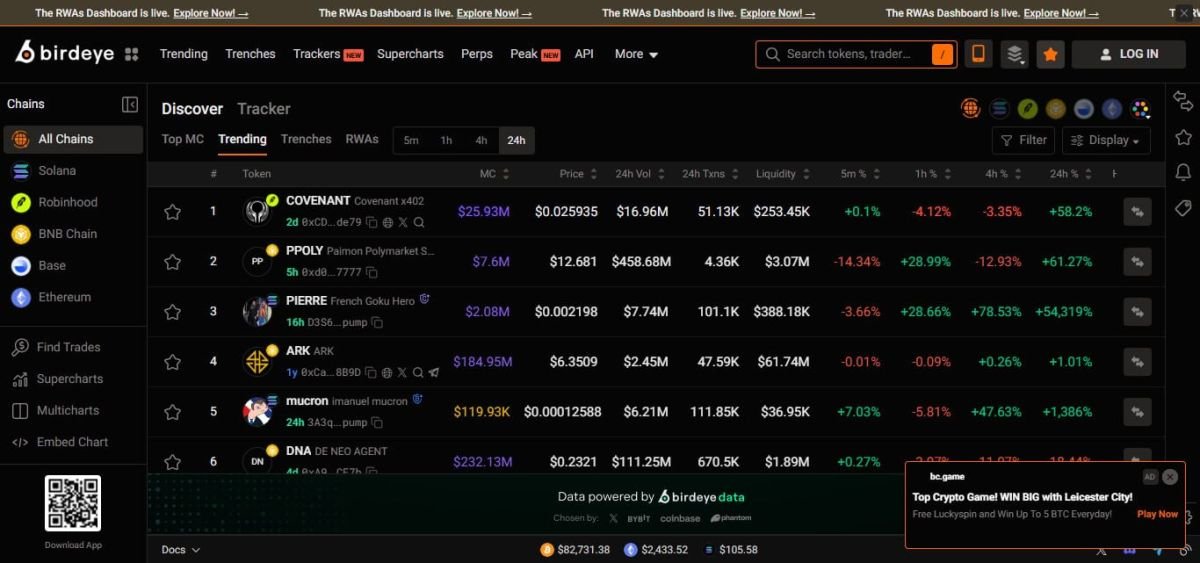
Task: Sort the table by the Liquidity column
Action: (x=782, y=174)
